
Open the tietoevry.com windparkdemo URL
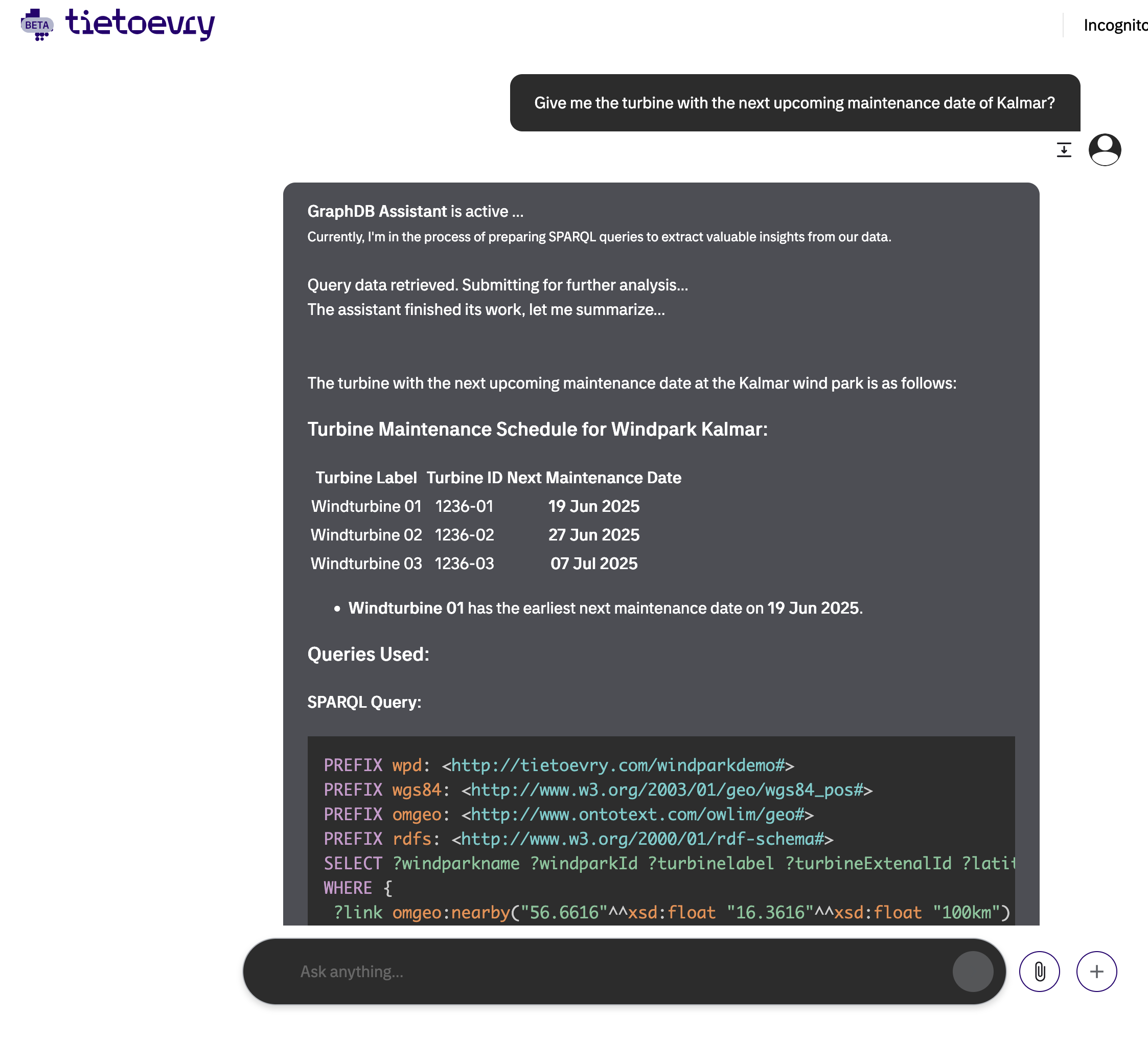(x=618, y=765)
